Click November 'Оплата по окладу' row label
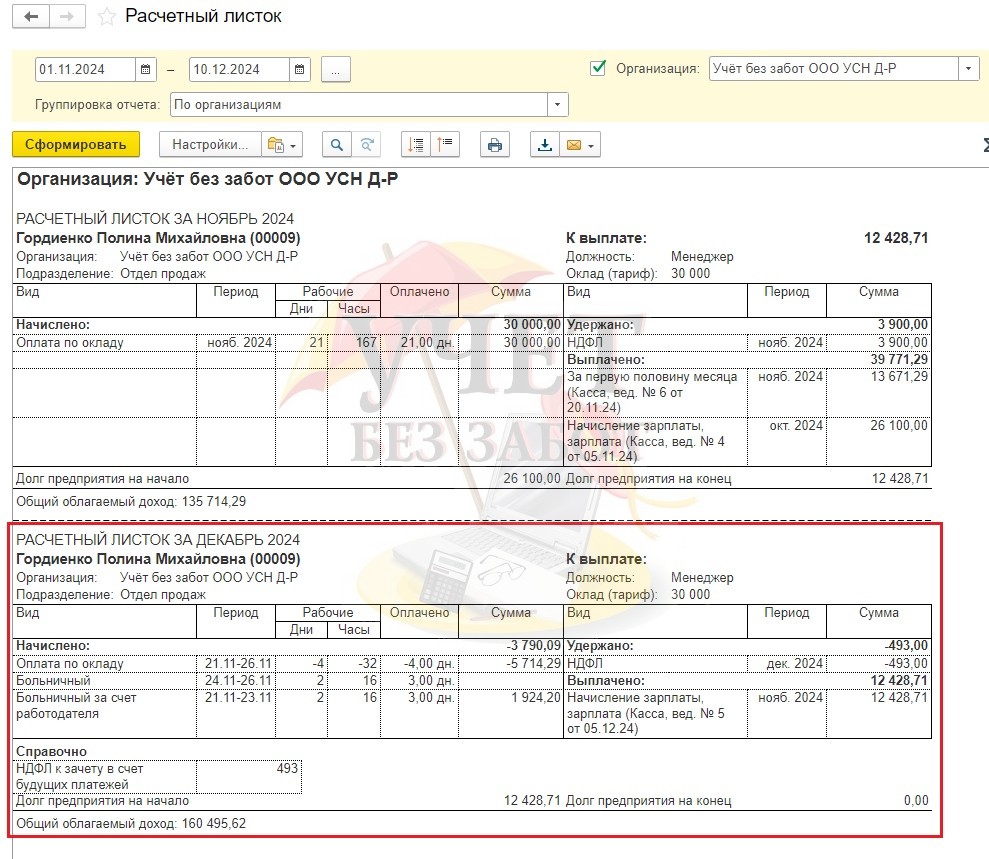 coord(70,342)
